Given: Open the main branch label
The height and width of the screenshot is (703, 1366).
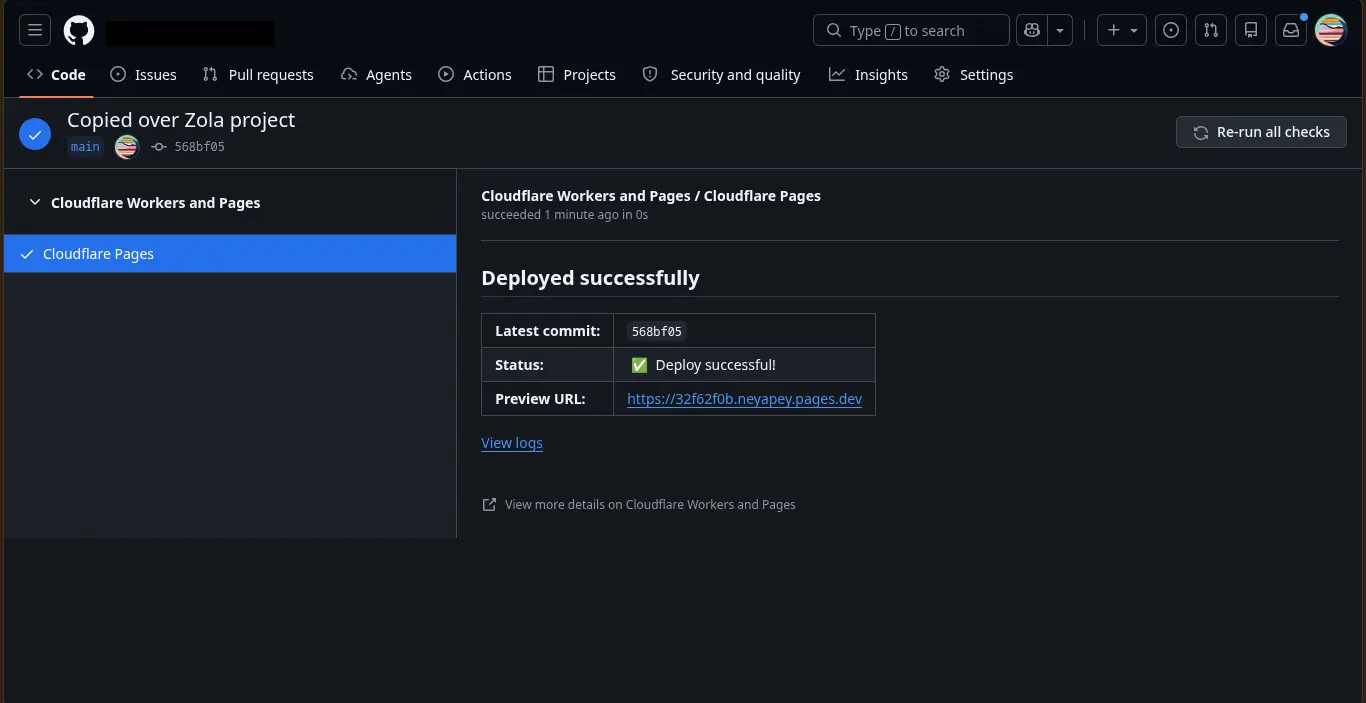Looking at the screenshot, I should point(85,147).
